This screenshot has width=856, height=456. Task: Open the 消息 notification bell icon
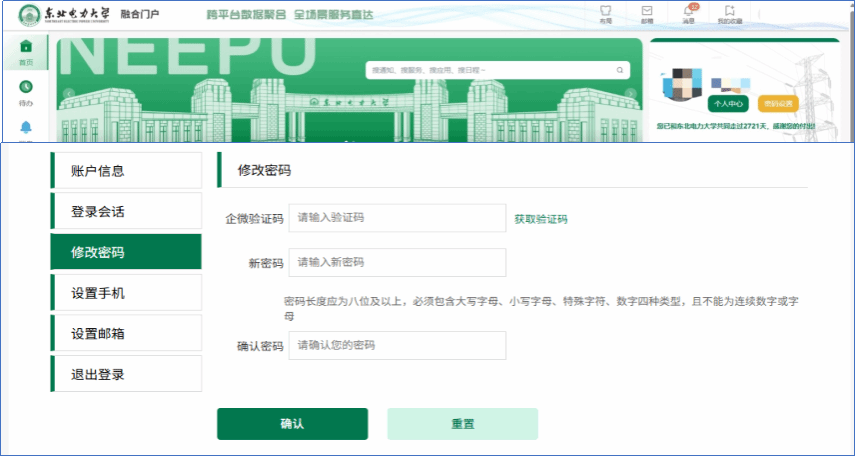pyautogui.click(x=688, y=11)
